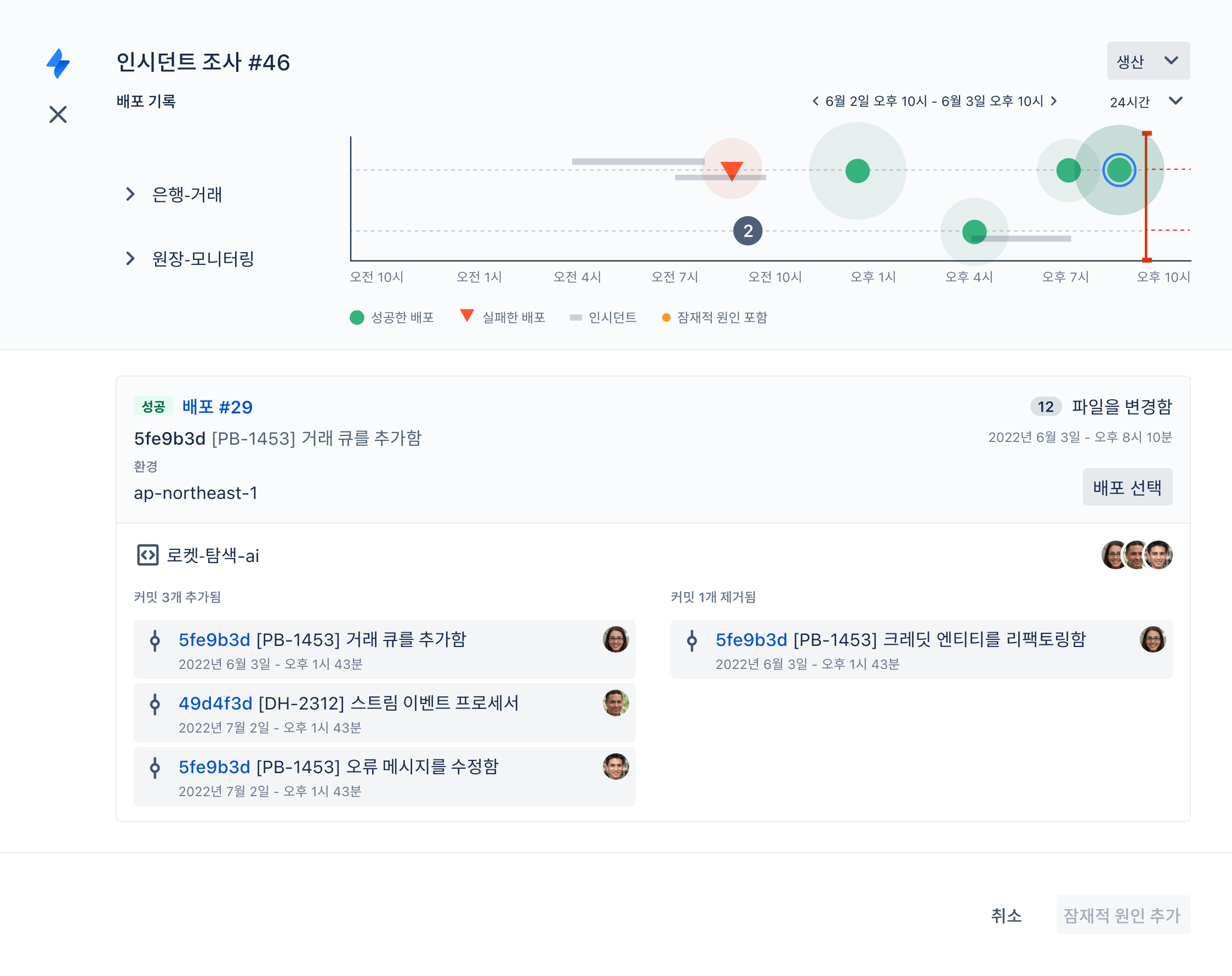Click the 배포 선택 button

(x=1127, y=487)
